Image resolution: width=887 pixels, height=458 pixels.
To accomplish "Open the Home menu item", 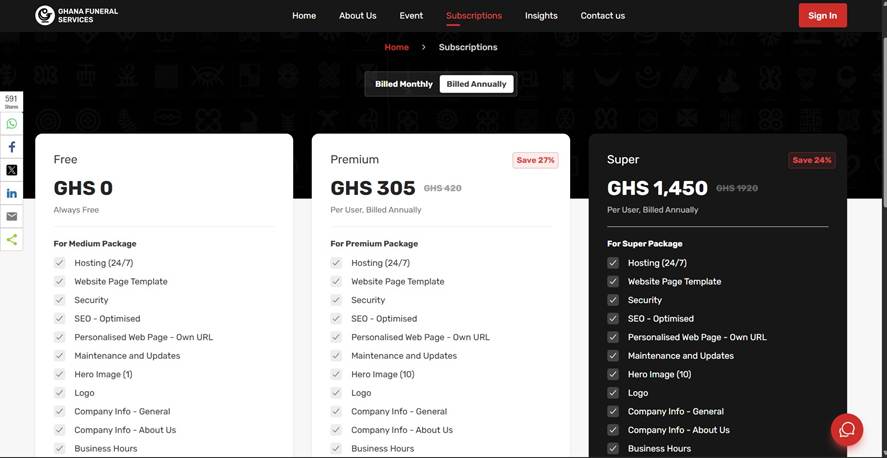I will click(x=304, y=16).
